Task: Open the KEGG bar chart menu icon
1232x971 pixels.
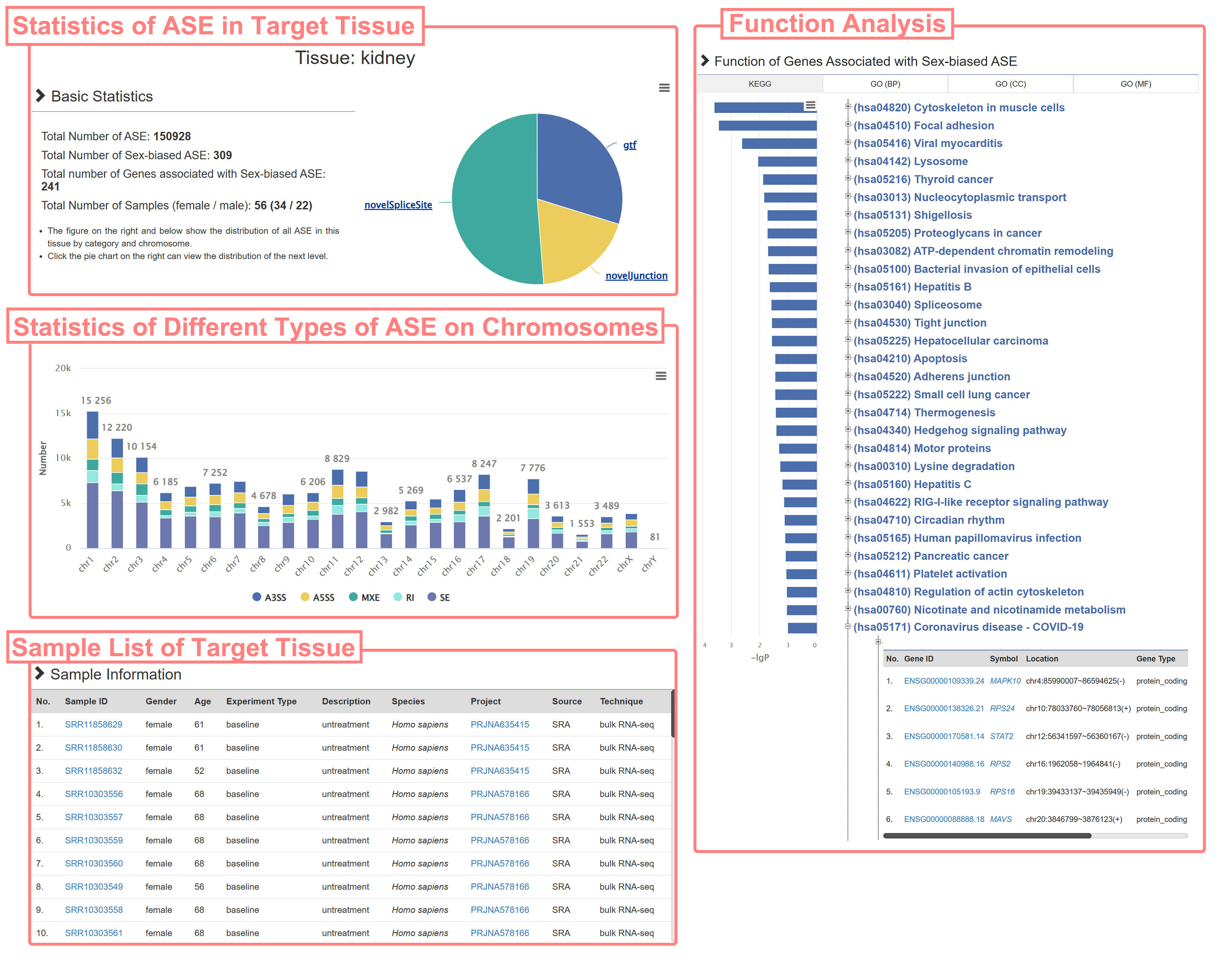Action: click(x=811, y=105)
